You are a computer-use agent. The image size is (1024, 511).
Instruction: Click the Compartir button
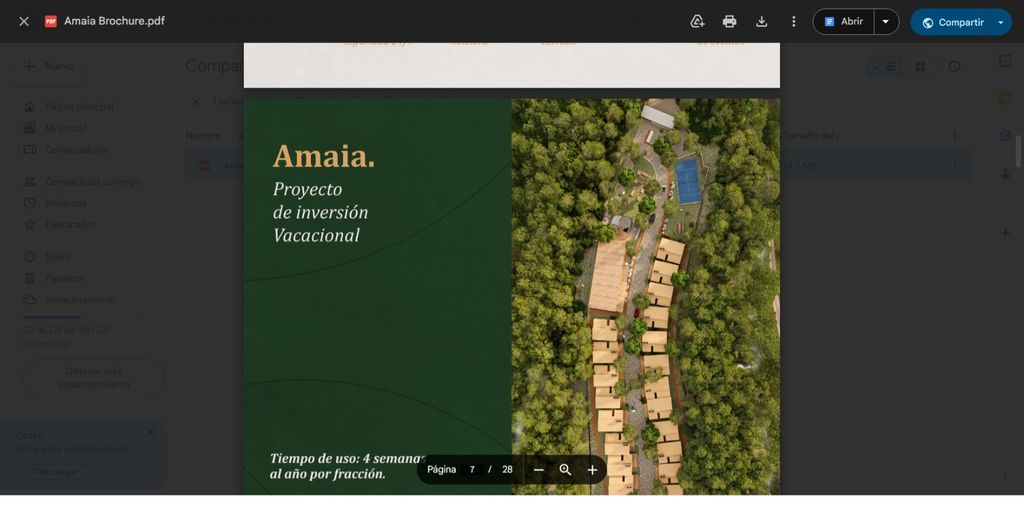coord(953,22)
